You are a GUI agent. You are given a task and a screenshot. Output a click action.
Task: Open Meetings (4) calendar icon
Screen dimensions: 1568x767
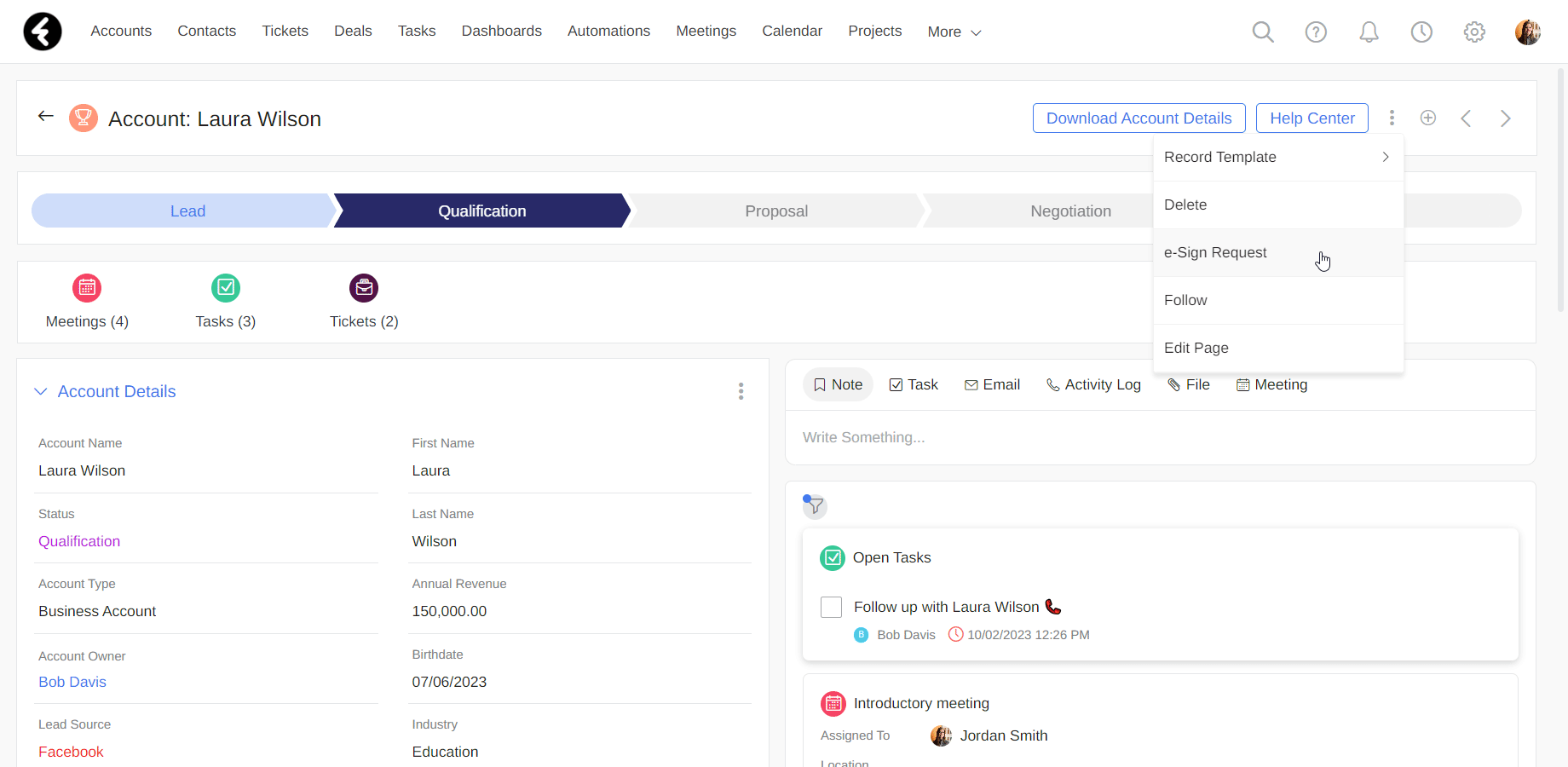[x=87, y=288]
